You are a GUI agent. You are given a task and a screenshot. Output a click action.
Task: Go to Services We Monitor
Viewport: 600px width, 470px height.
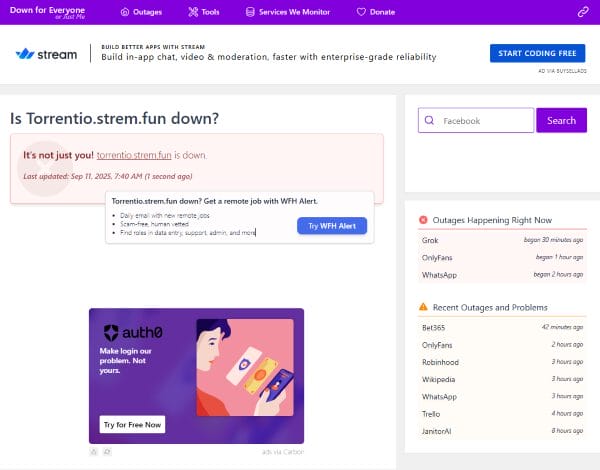click(286, 12)
